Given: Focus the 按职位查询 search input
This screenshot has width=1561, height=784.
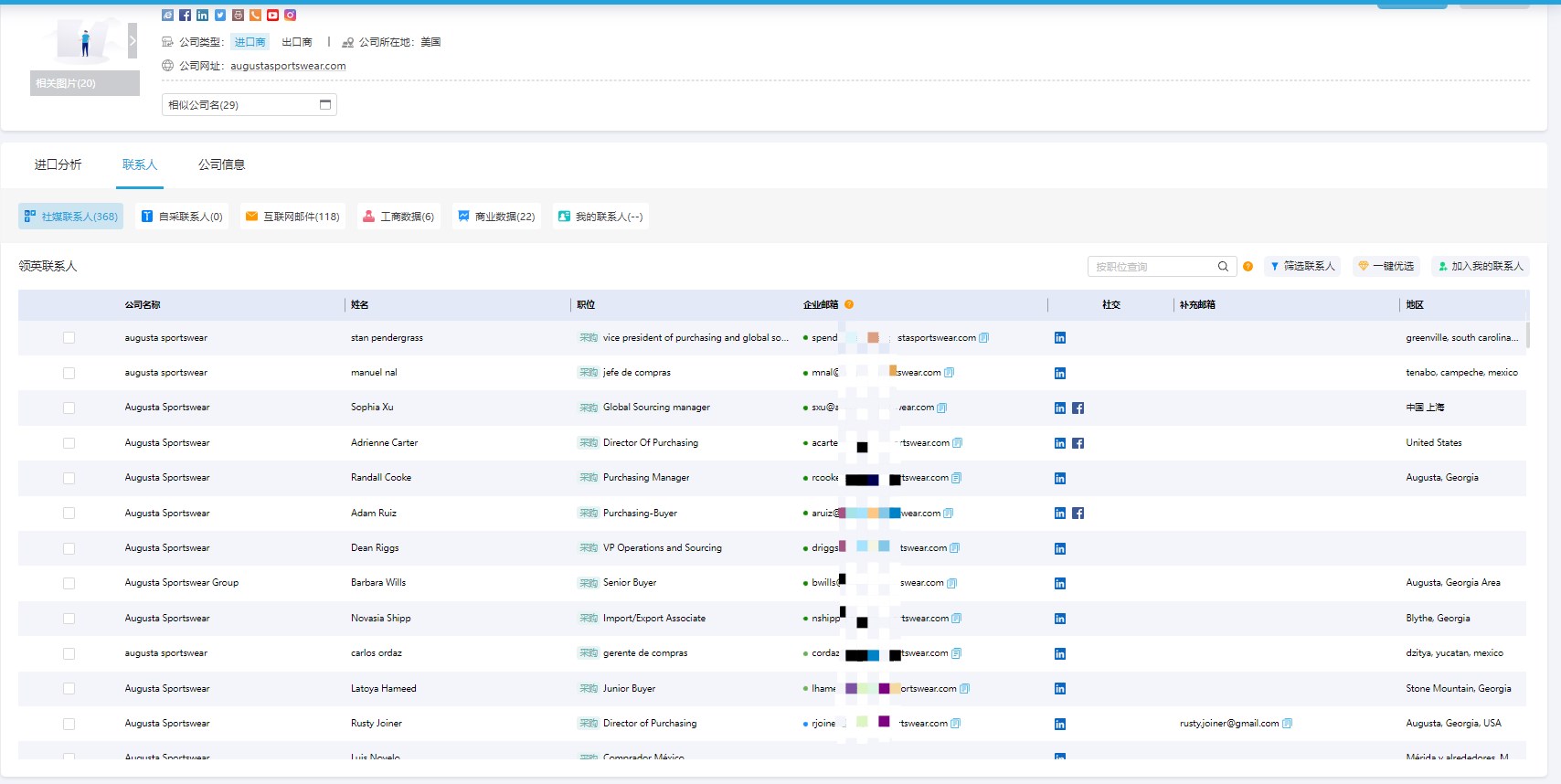Looking at the screenshot, I should tap(1152, 267).
